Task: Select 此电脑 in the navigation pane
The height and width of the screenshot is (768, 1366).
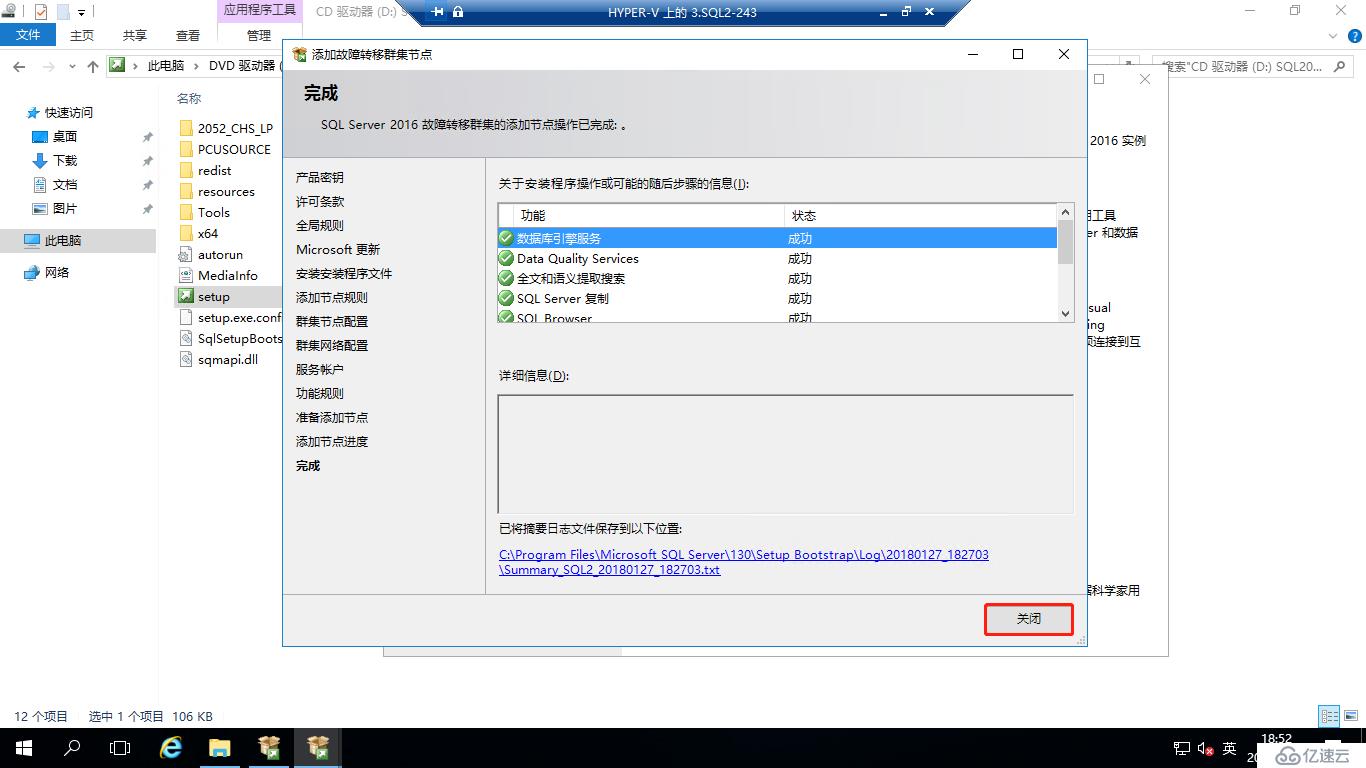Action: [63, 241]
